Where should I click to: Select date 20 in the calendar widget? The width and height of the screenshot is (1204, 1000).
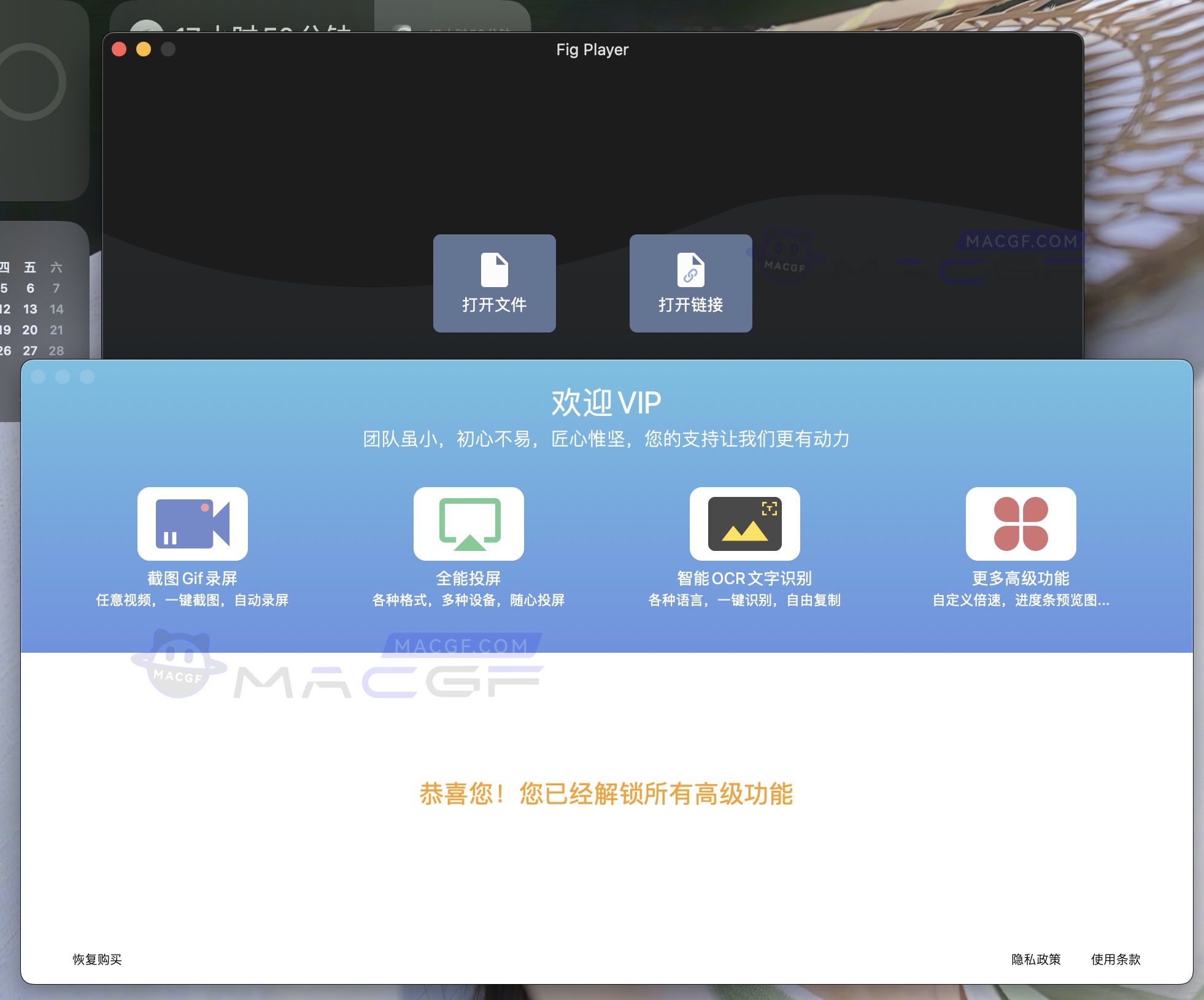(29, 329)
